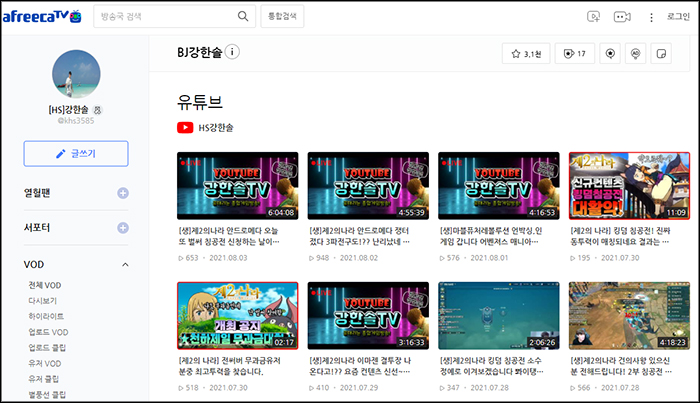Expand the 열혈팬 section with plus
The width and height of the screenshot is (700, 403).
pos(123,193)
